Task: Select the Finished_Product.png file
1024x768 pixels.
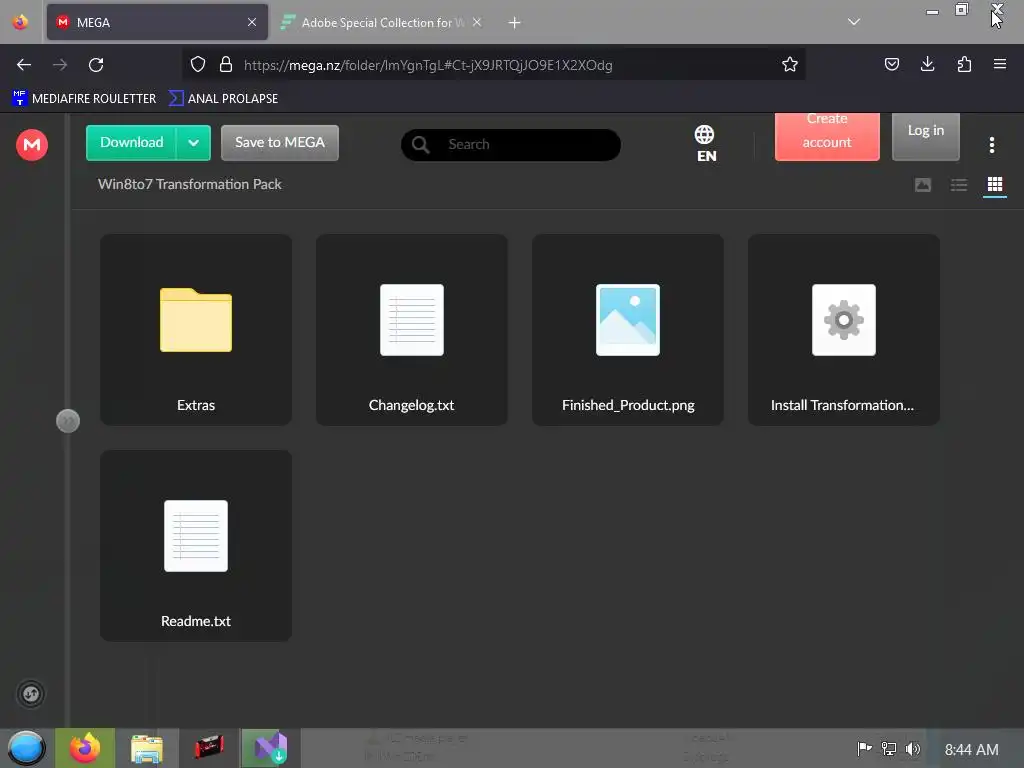Action: [628, 330]
